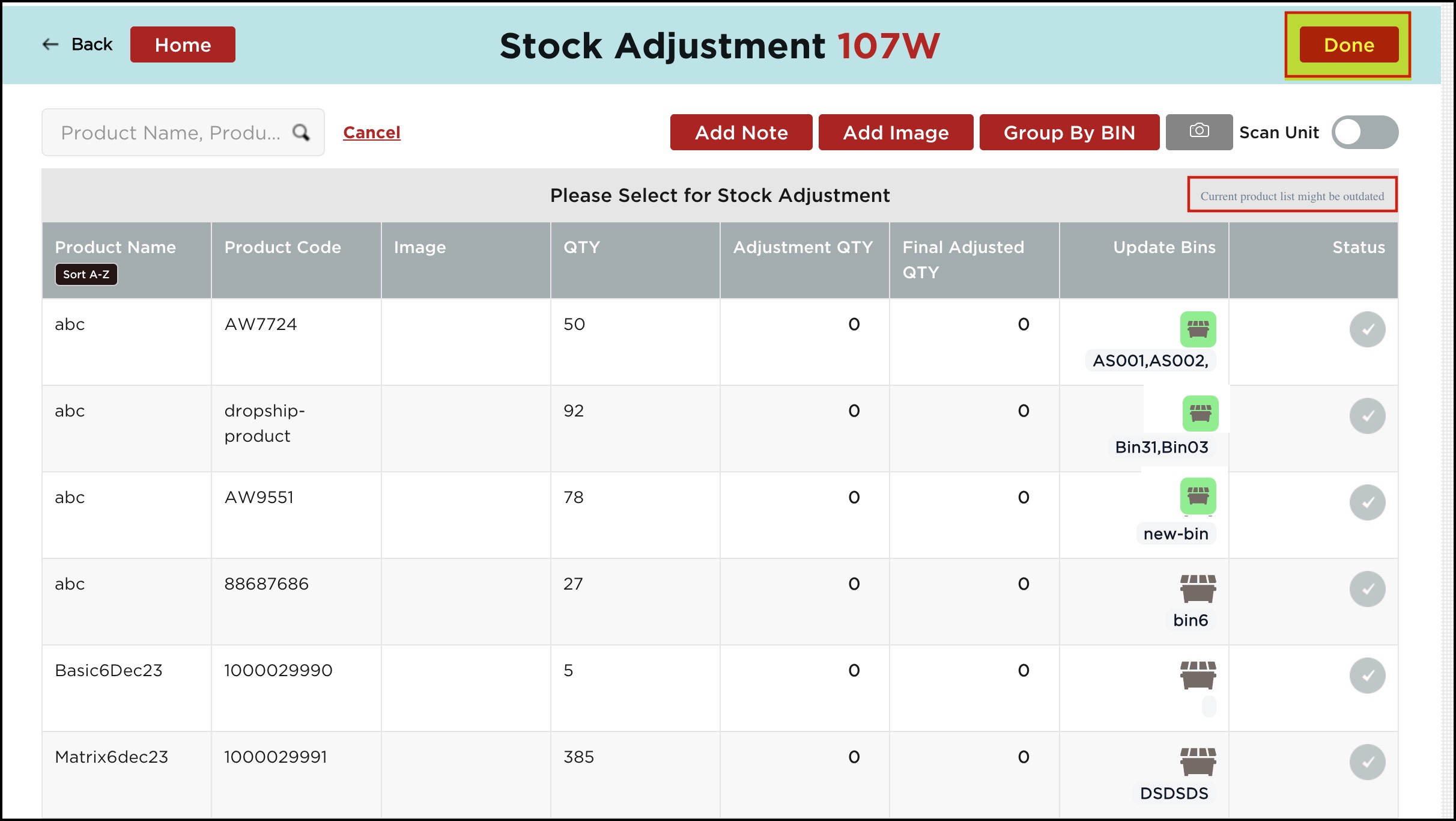Mark status checkmark for Matrix6dec23 row
This screenshot has width=1456, height=821.
pyautogui.click(x=1367, y=762)
